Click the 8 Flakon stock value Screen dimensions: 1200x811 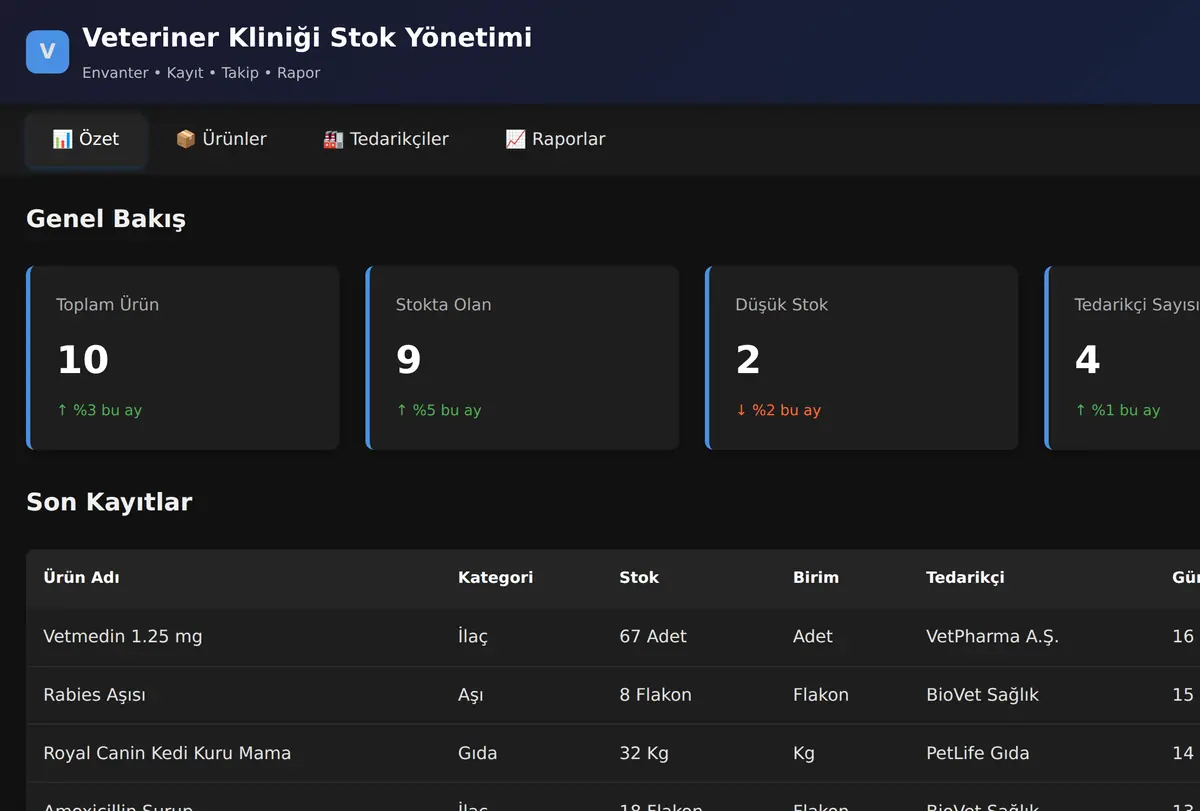pos(655,694)
